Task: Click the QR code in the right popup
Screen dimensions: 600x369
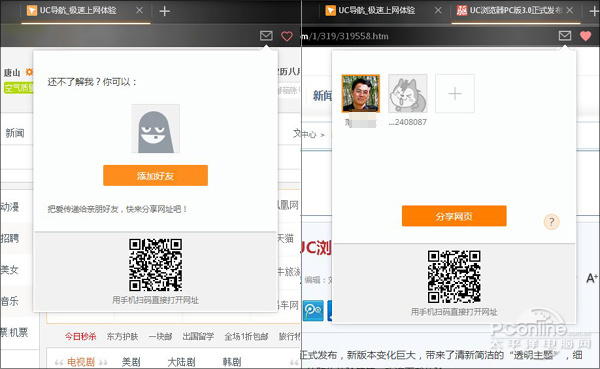Action: [454, 277]
